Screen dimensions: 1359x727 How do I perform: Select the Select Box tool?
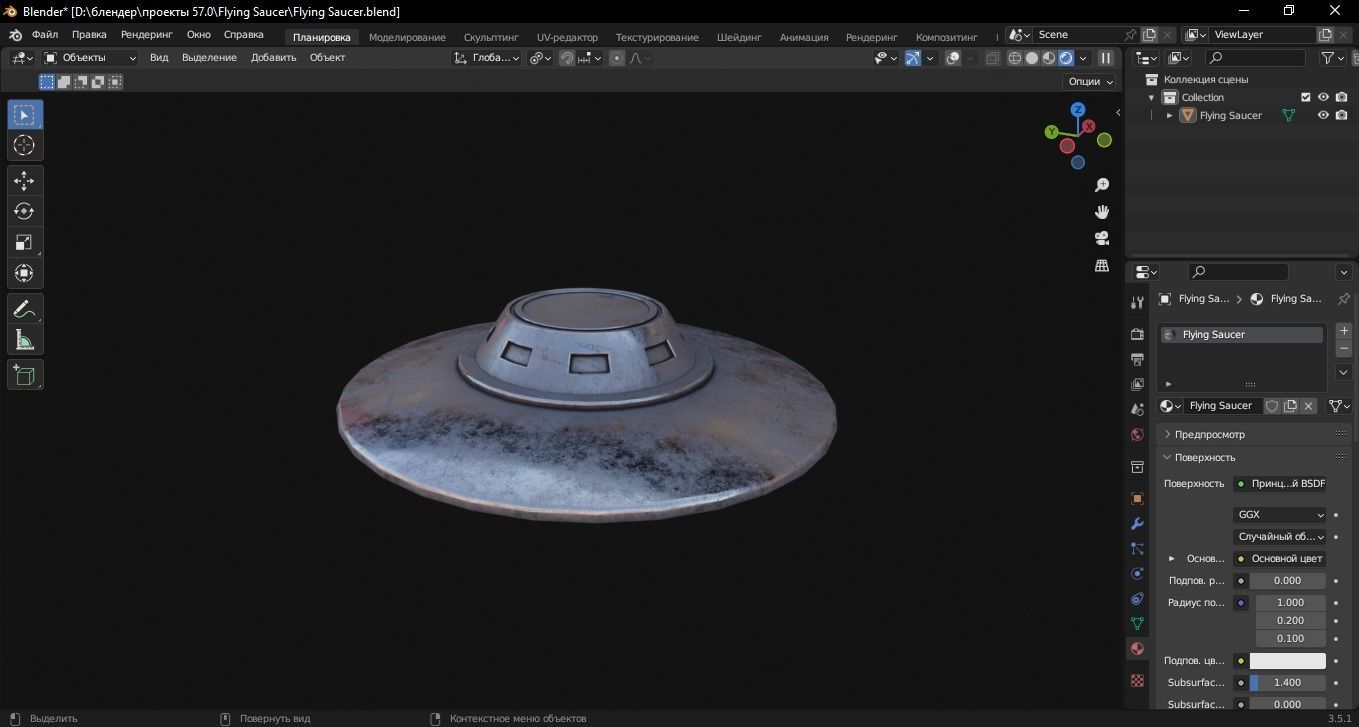pos(24,115)
